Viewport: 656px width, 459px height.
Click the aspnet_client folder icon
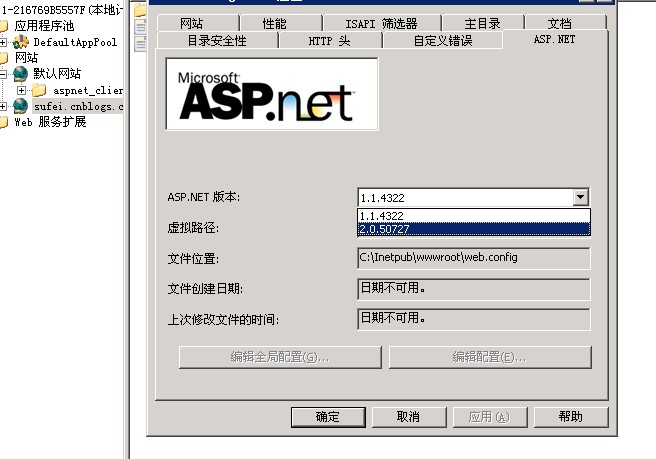(39, 90)
